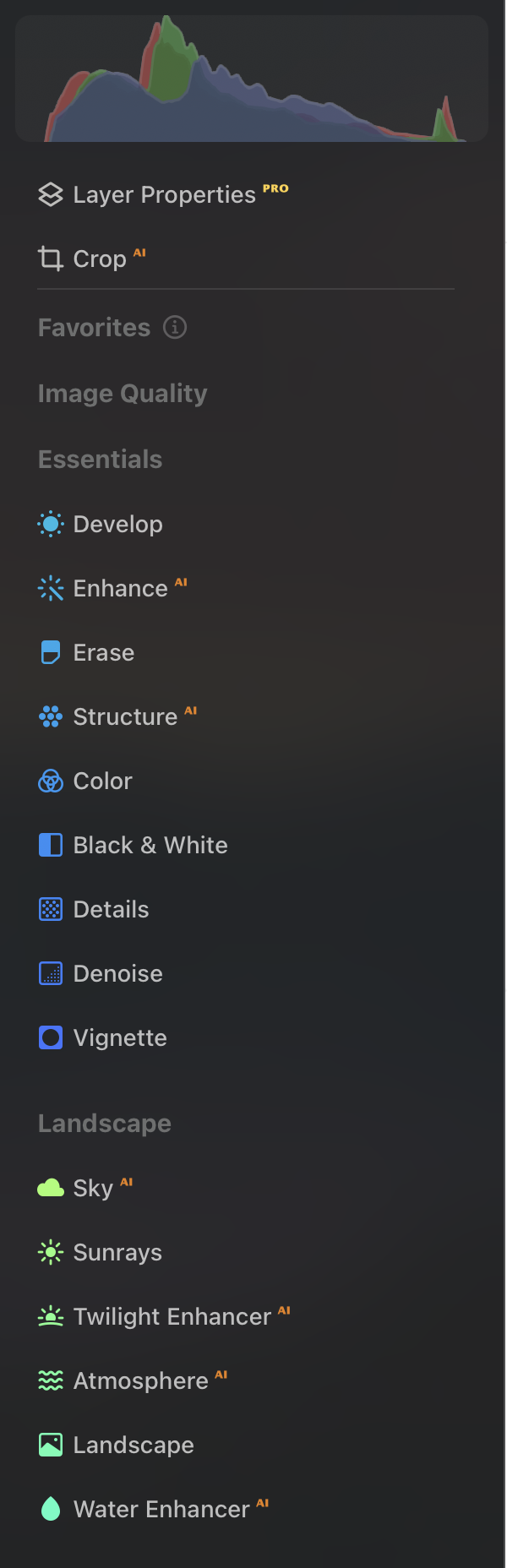Screen dimensions: 507x1568
Task: Click the Layer Properties stack icon
Action: (51, 194)
